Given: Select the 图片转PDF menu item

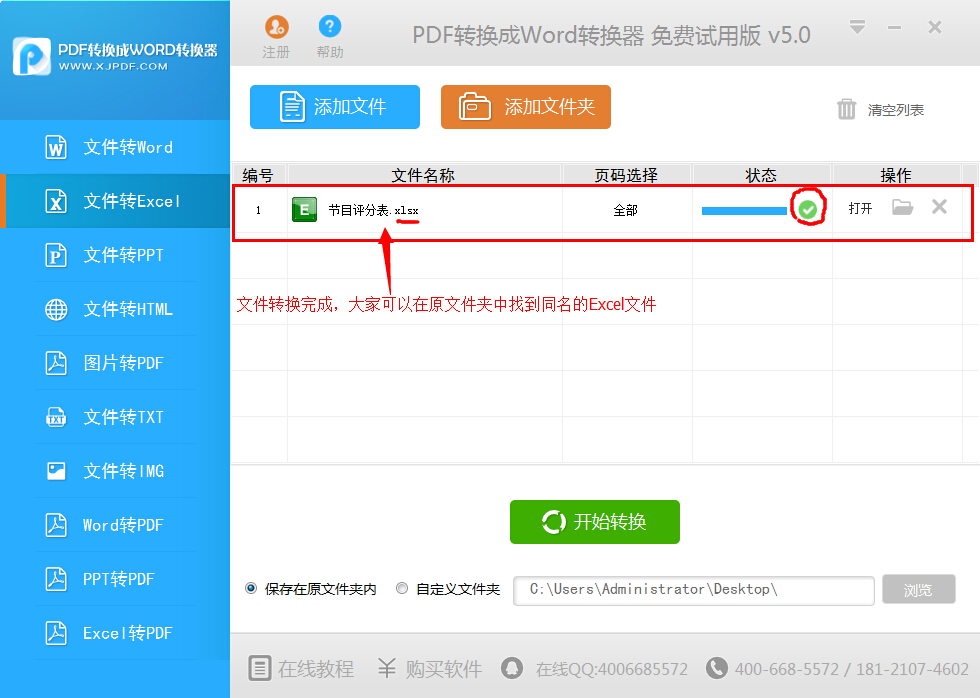Looking at the screenshot, I should [115, 363].
